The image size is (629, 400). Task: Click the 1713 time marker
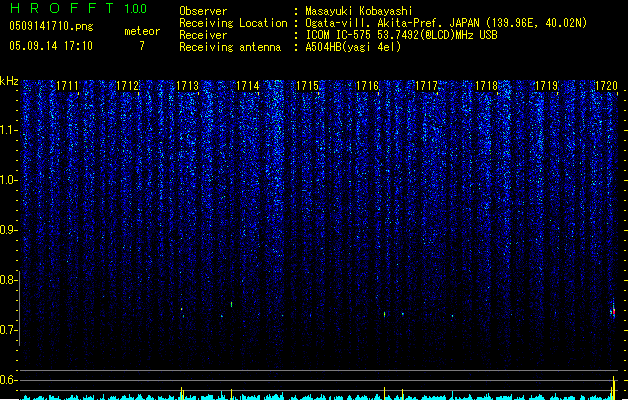pos(187,86)
